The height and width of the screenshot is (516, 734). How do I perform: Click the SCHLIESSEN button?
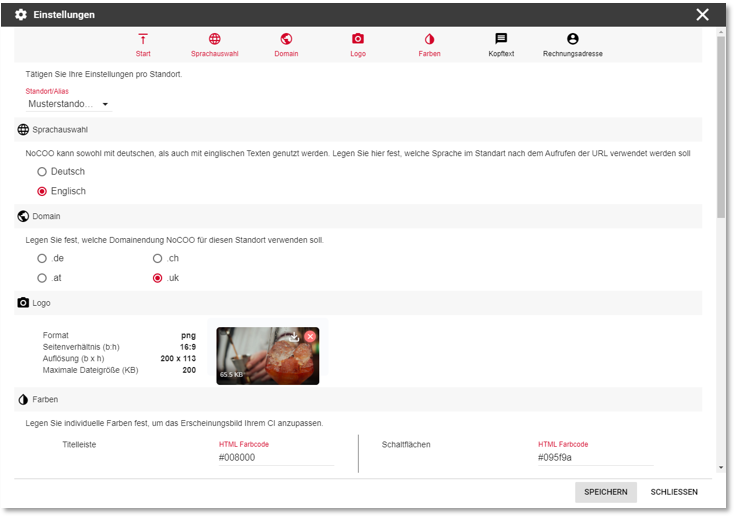click(x=674, y=492)
